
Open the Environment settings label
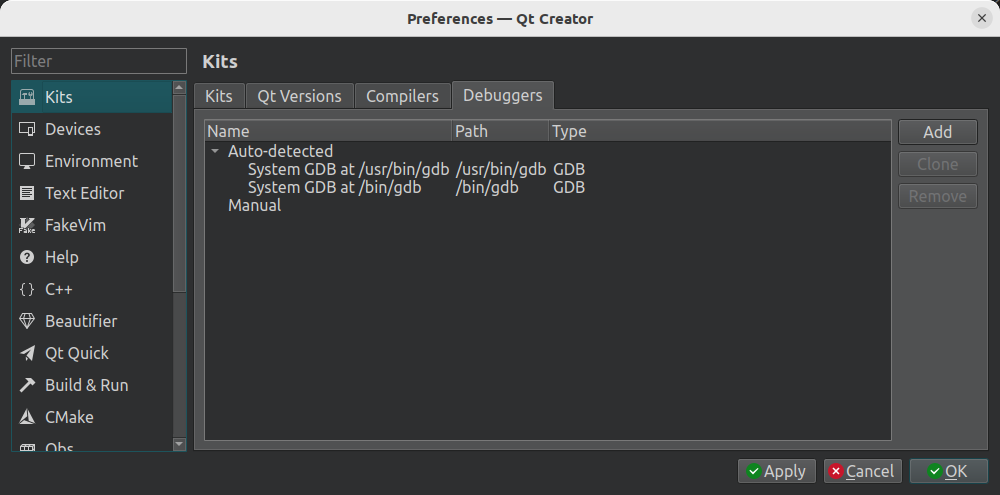point(91,161)
